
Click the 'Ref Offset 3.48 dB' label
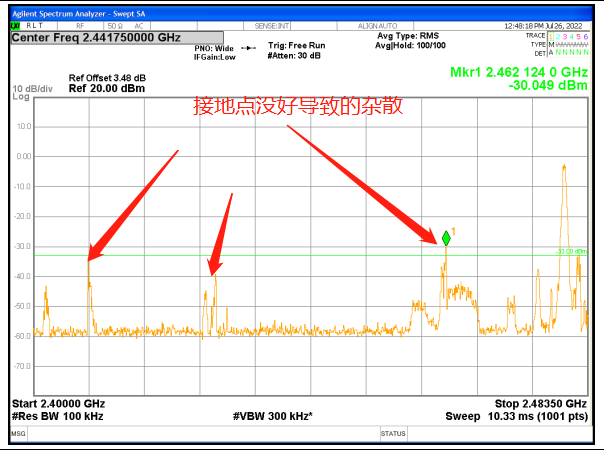tap(107, 78)
